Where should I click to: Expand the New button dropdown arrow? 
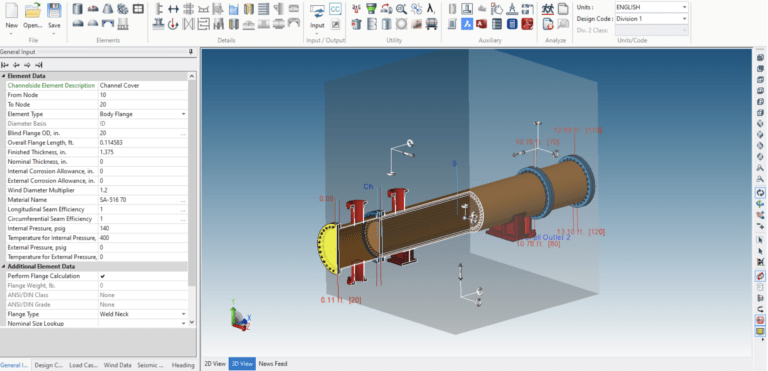tap(11, 33)
